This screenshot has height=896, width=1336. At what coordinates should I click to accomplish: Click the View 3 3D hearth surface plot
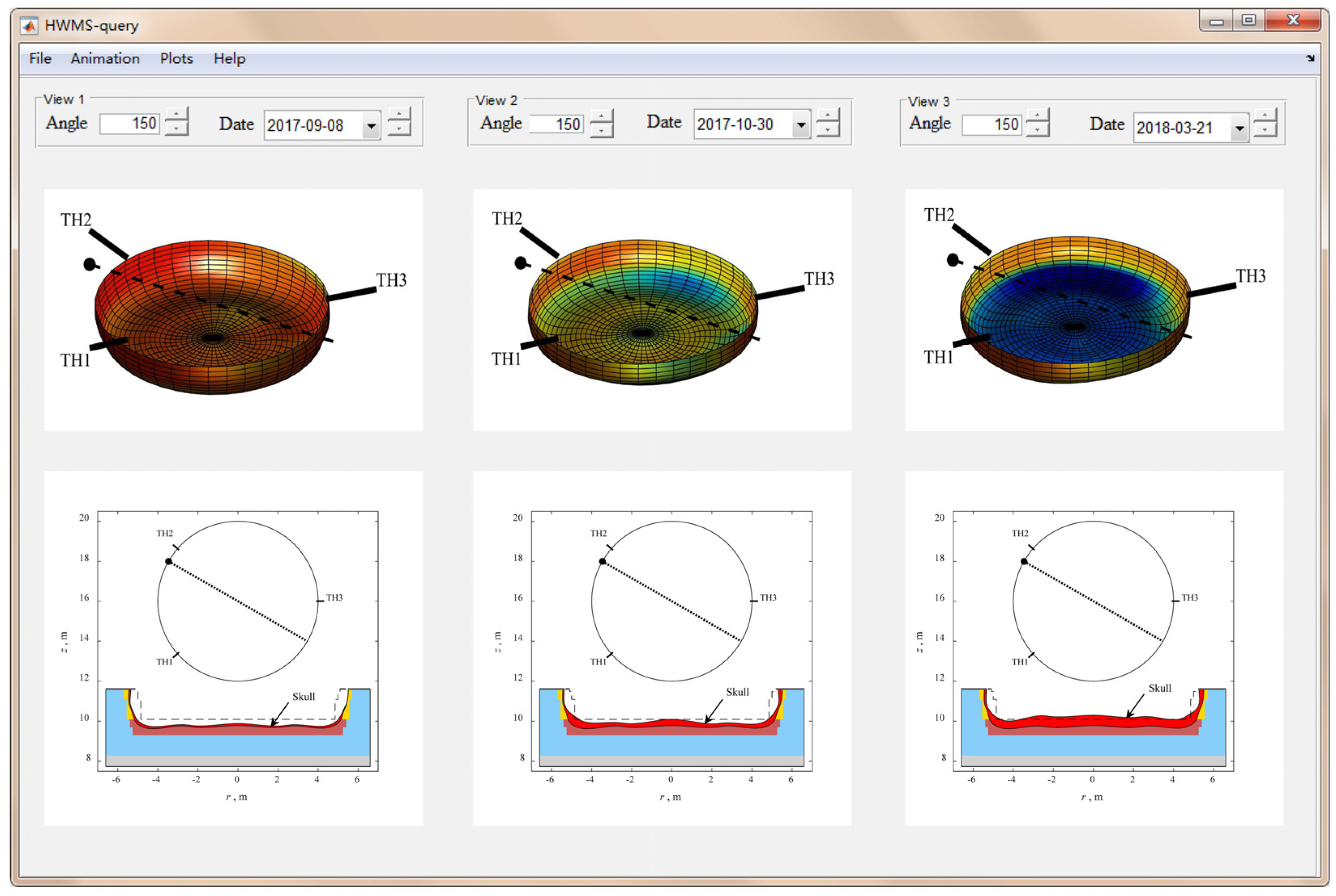pyautogui.click(x=1075, y=309)
